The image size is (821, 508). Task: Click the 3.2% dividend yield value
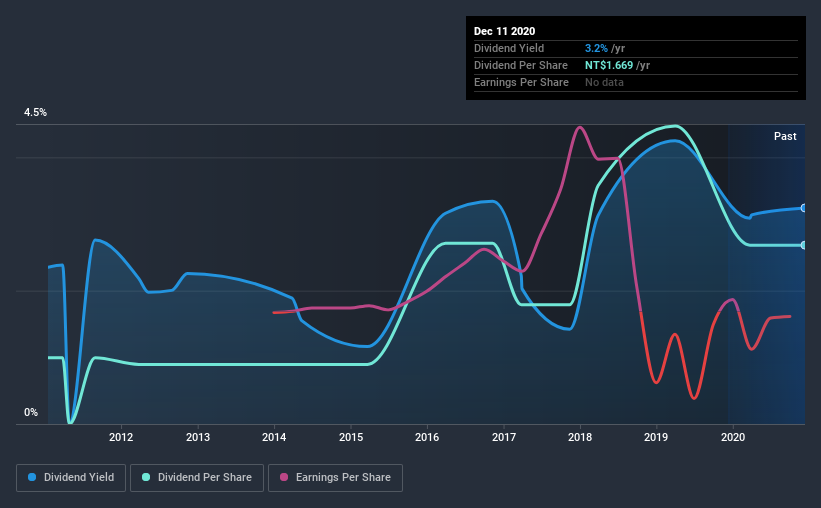tap(596, 48)
